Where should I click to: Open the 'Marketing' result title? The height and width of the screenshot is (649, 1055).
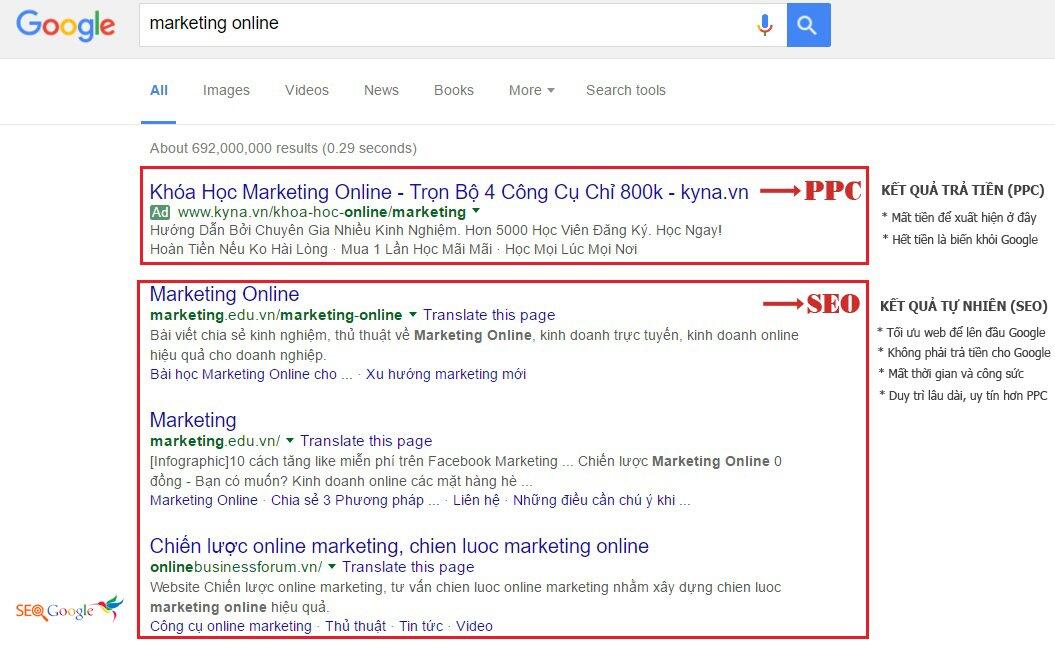tap(193, 420)
